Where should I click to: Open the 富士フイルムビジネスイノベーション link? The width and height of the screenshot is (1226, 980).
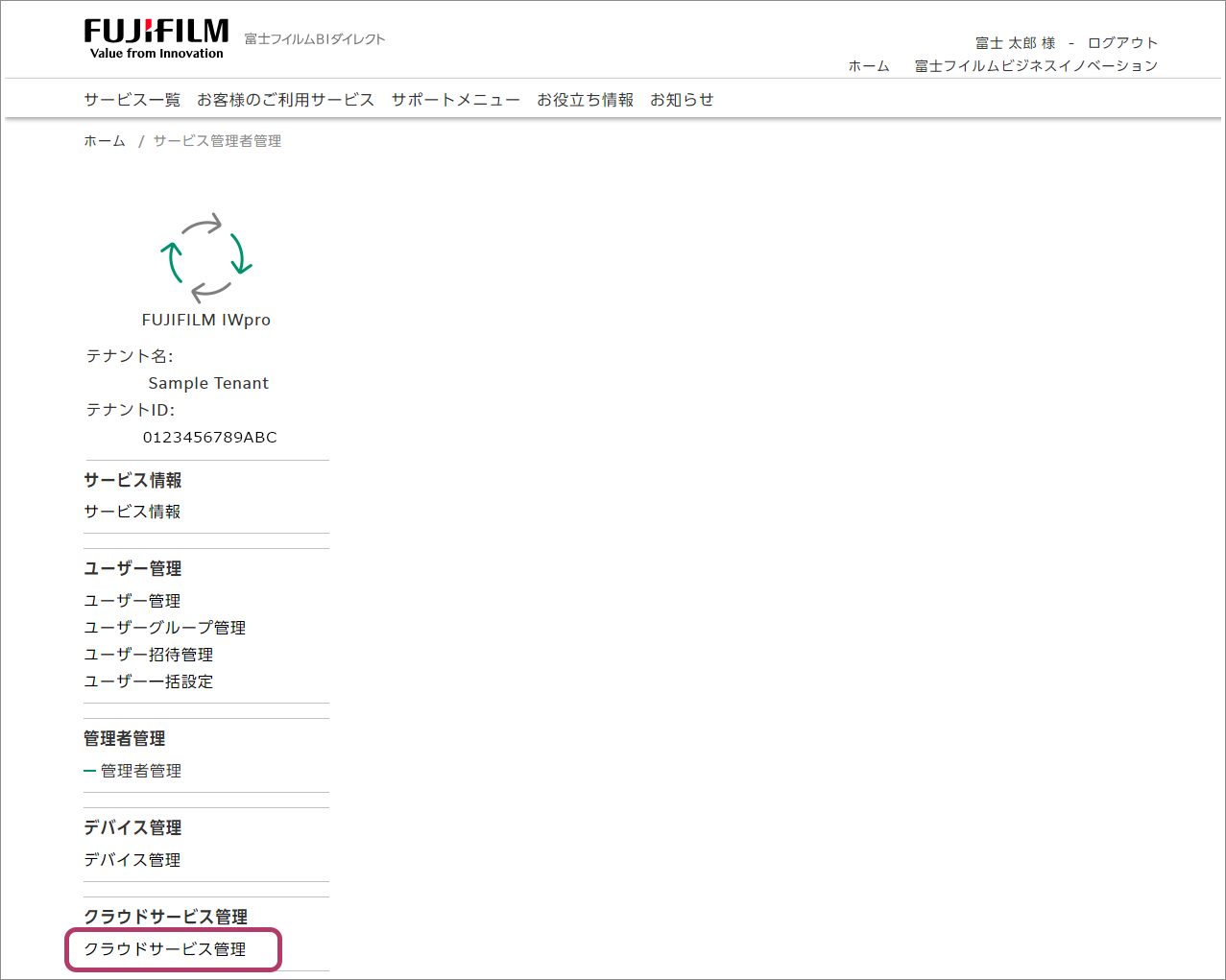coord(1036,66)
